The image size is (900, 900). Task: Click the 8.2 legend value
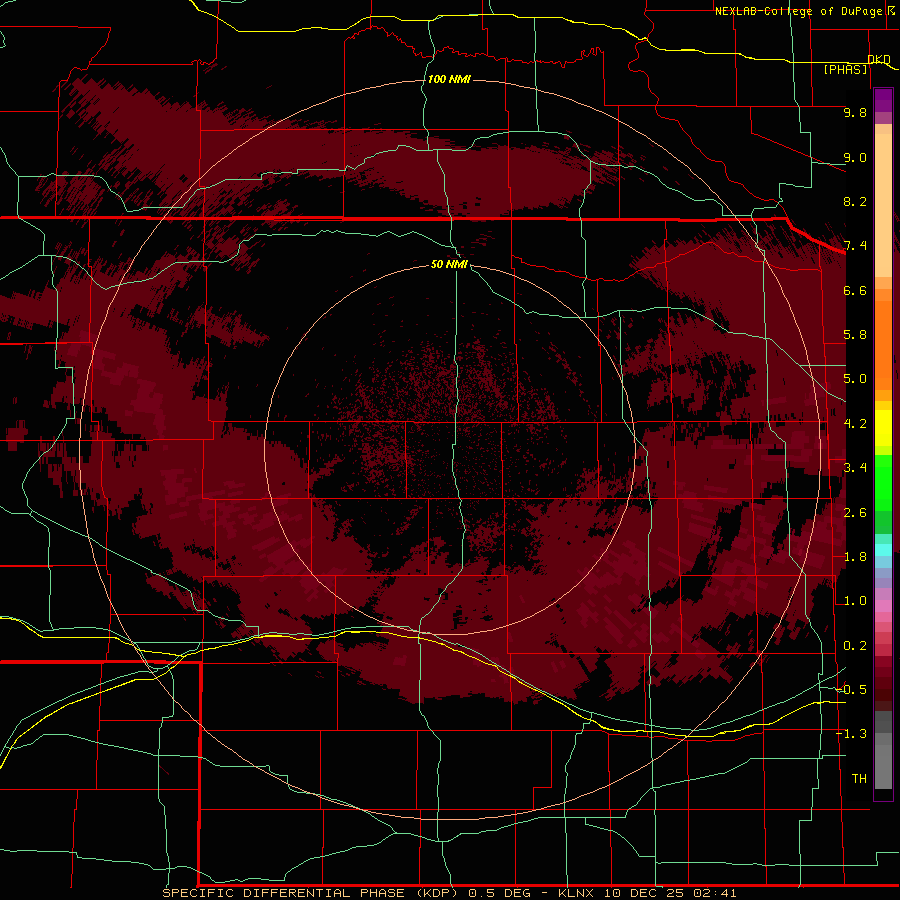[x=855, y=201]
